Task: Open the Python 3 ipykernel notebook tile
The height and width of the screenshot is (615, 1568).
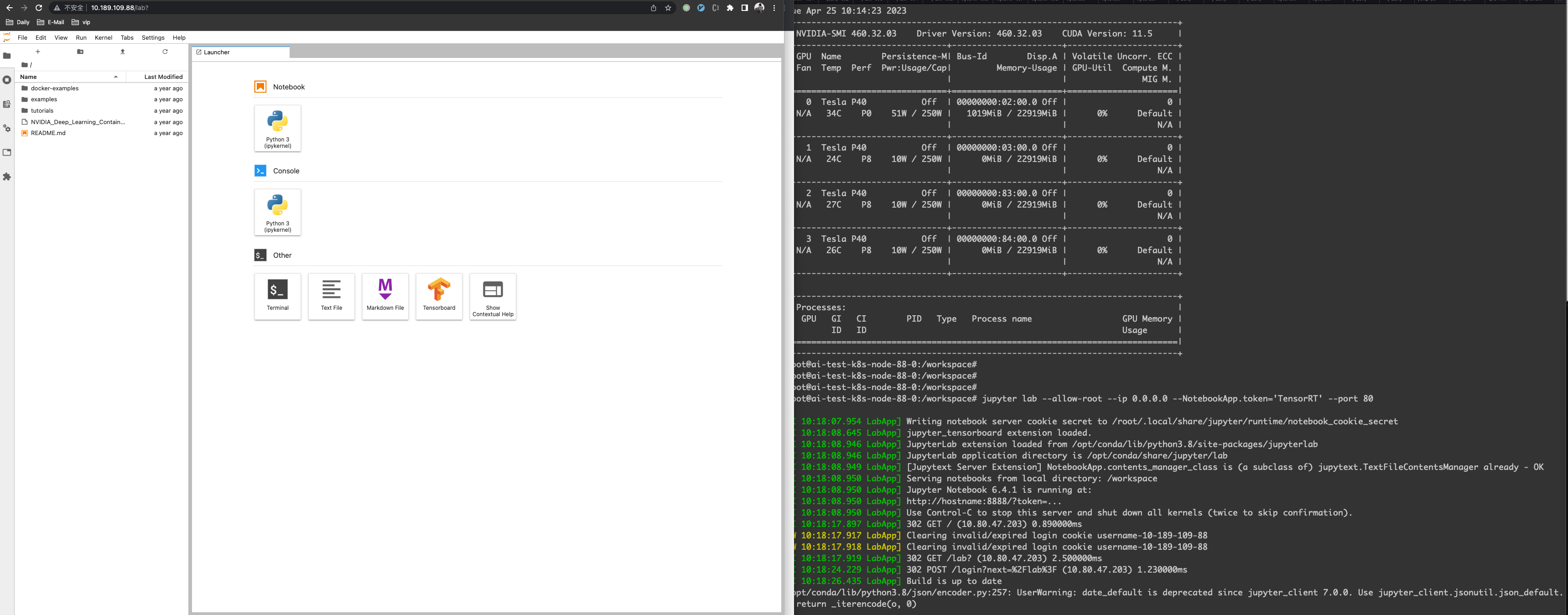Action: pyautogui.click(x=278, y=128)
